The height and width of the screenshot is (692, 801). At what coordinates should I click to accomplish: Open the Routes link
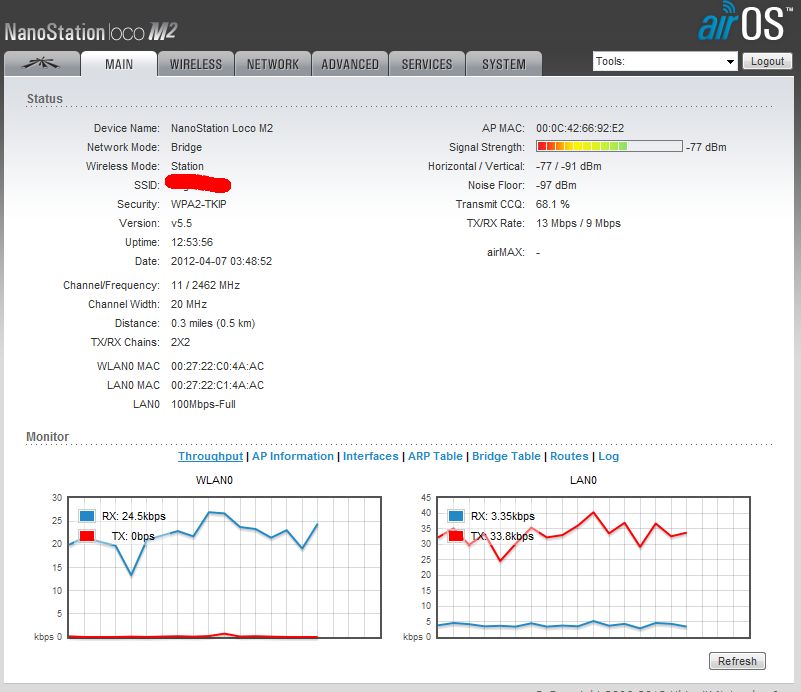coord(569,456)
